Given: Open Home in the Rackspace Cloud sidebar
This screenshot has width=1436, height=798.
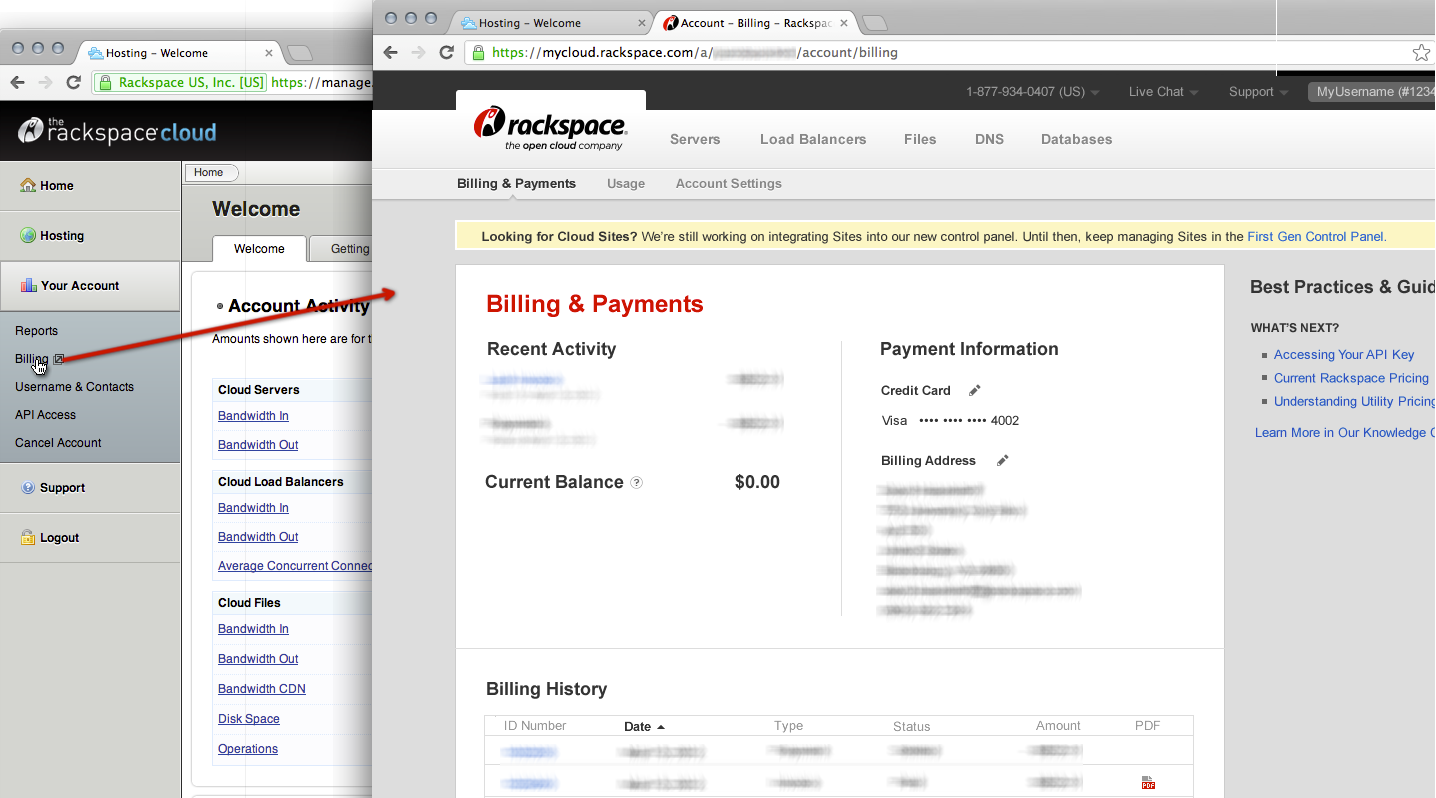Looking at the screenshot, I should tap(90, 186).
